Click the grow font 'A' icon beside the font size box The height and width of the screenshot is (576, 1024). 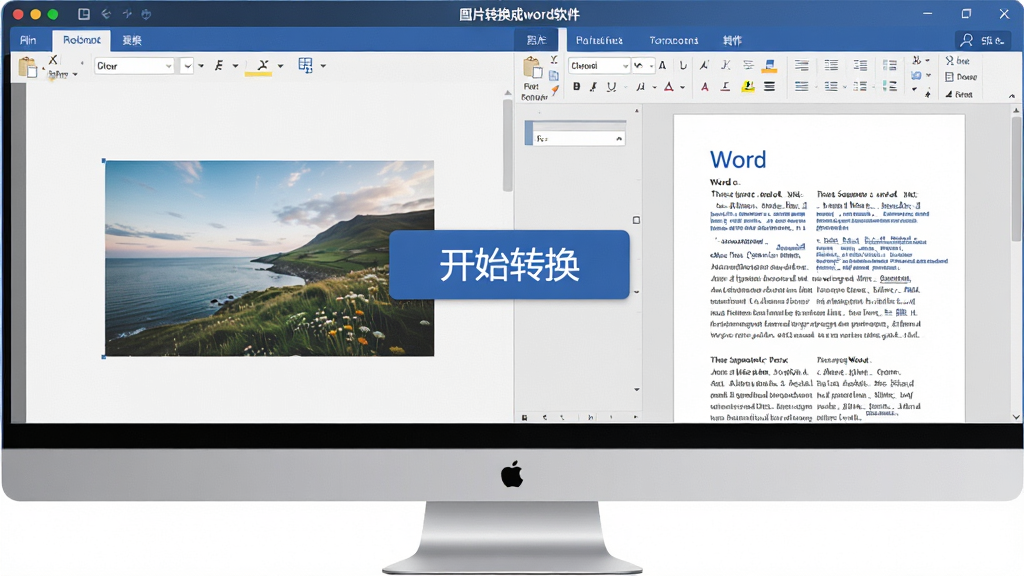(662, 65)
